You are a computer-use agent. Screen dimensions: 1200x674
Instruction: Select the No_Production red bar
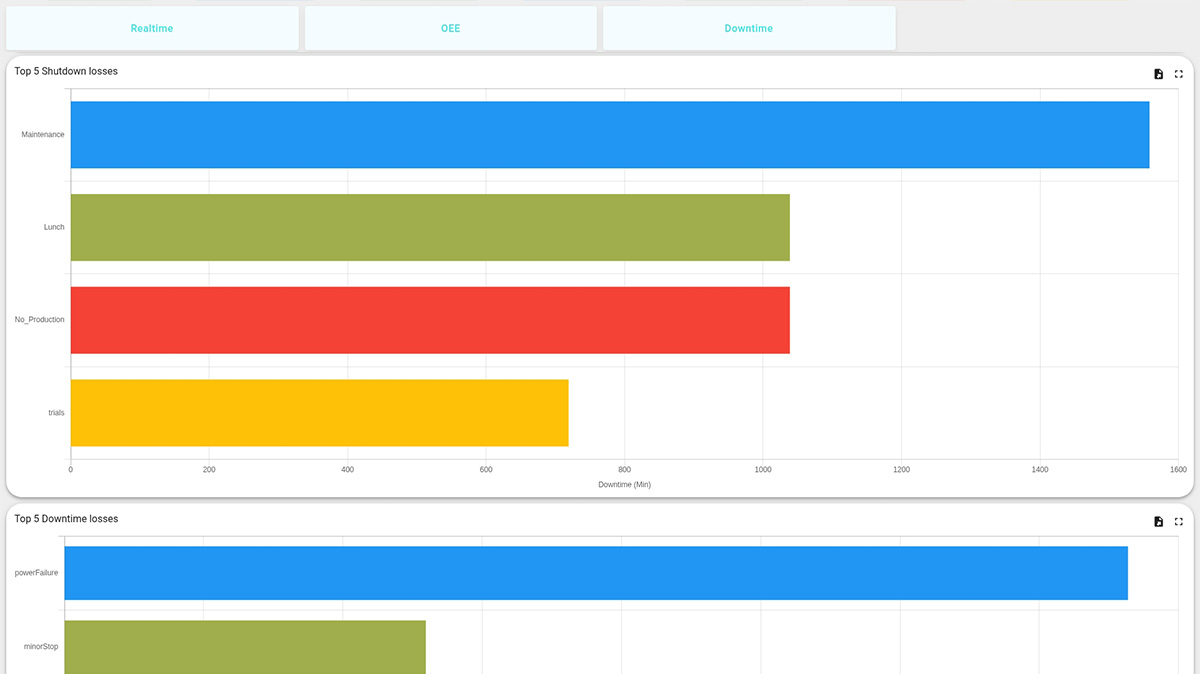tap(430, 320)
